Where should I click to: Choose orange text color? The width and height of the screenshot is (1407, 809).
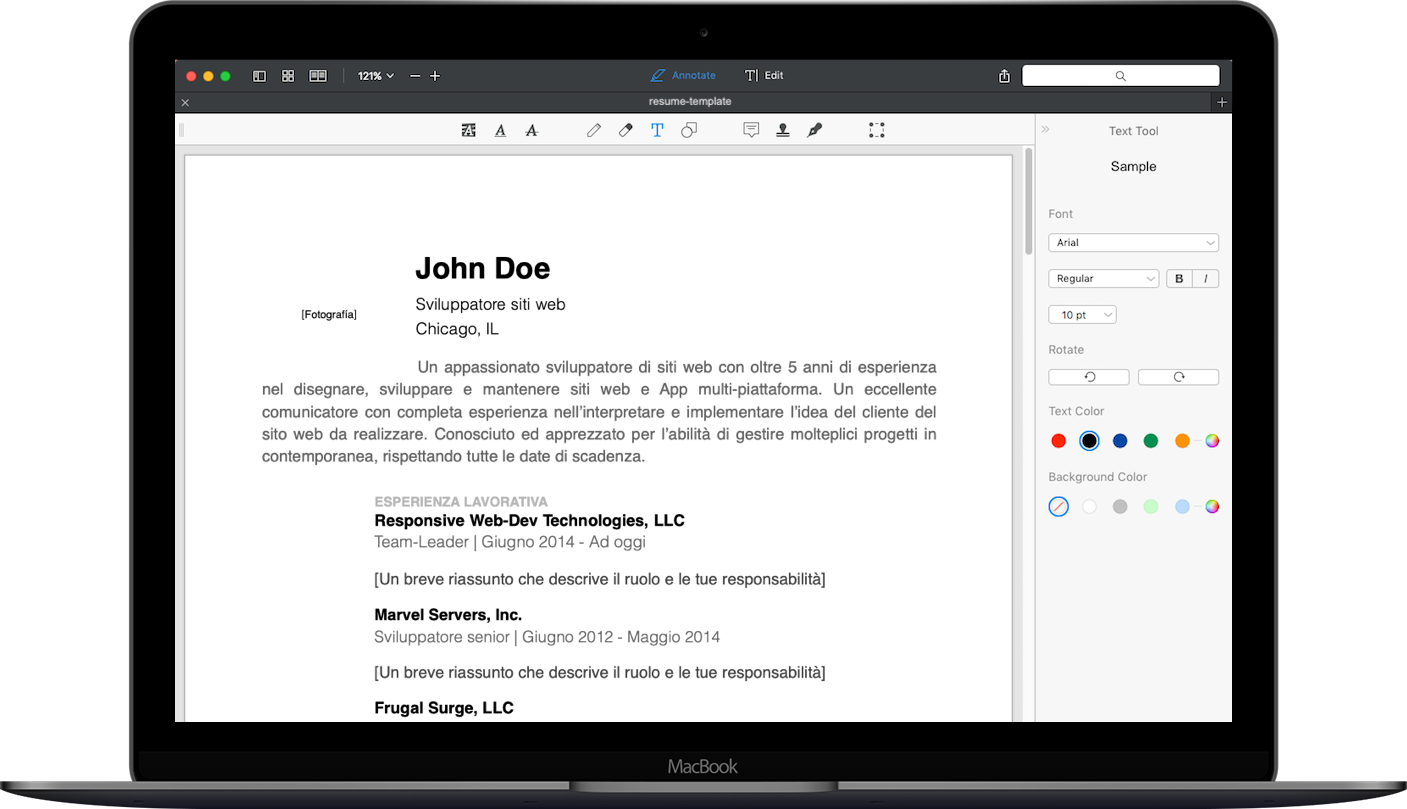pyautogui.click(x=1182, y=441)
